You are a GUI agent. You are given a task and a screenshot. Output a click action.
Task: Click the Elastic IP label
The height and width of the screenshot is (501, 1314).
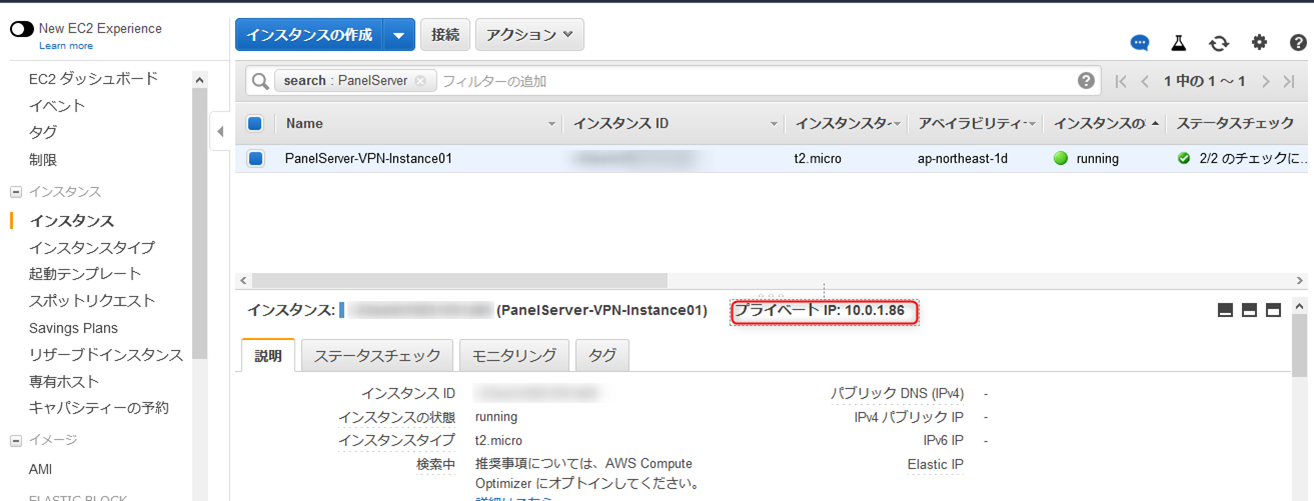935,464
